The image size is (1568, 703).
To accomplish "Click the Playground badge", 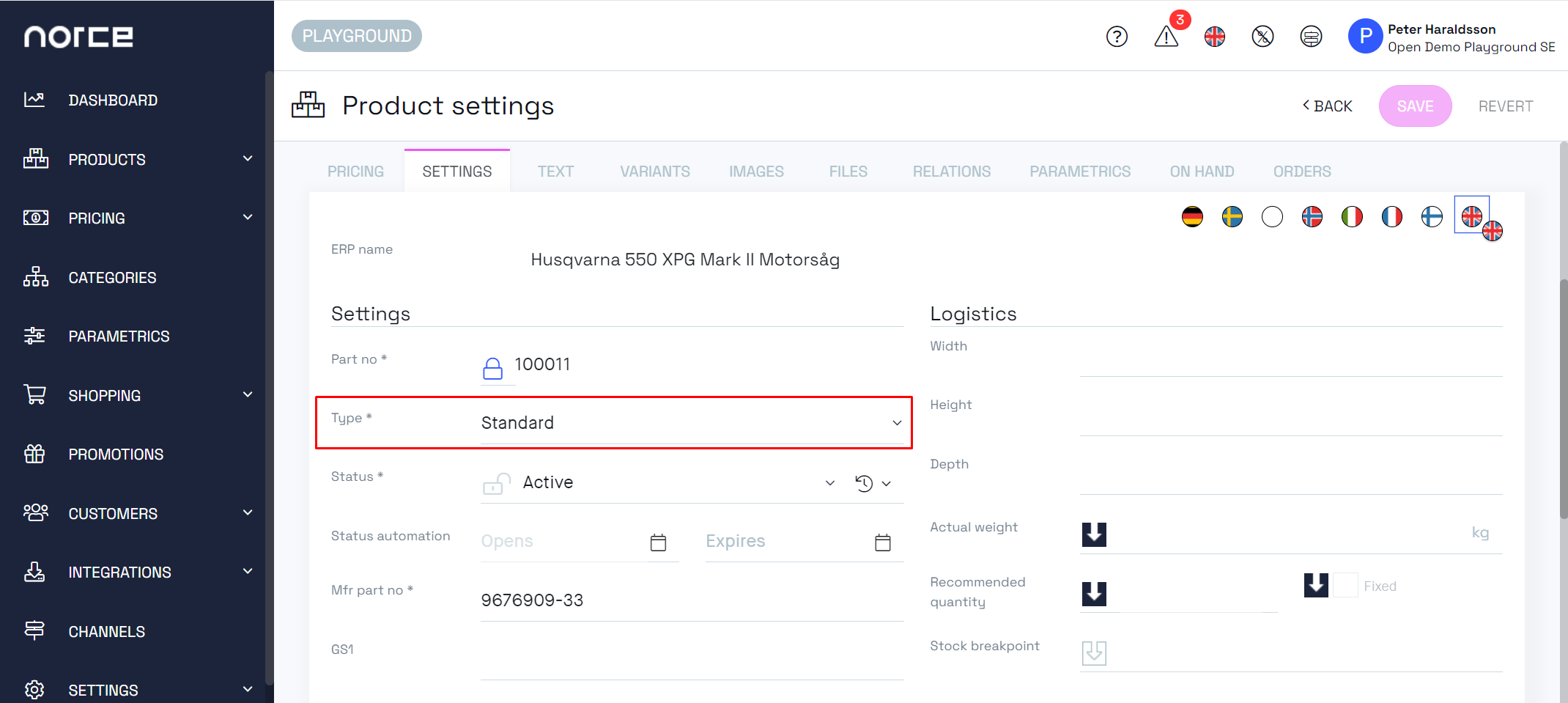I will pos(357,36).
